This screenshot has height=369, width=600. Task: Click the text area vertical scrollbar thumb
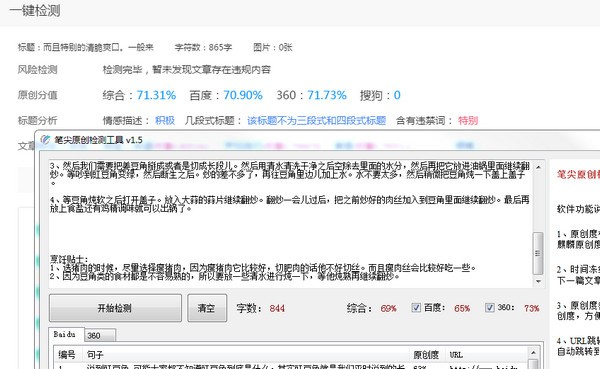(538, 253)
